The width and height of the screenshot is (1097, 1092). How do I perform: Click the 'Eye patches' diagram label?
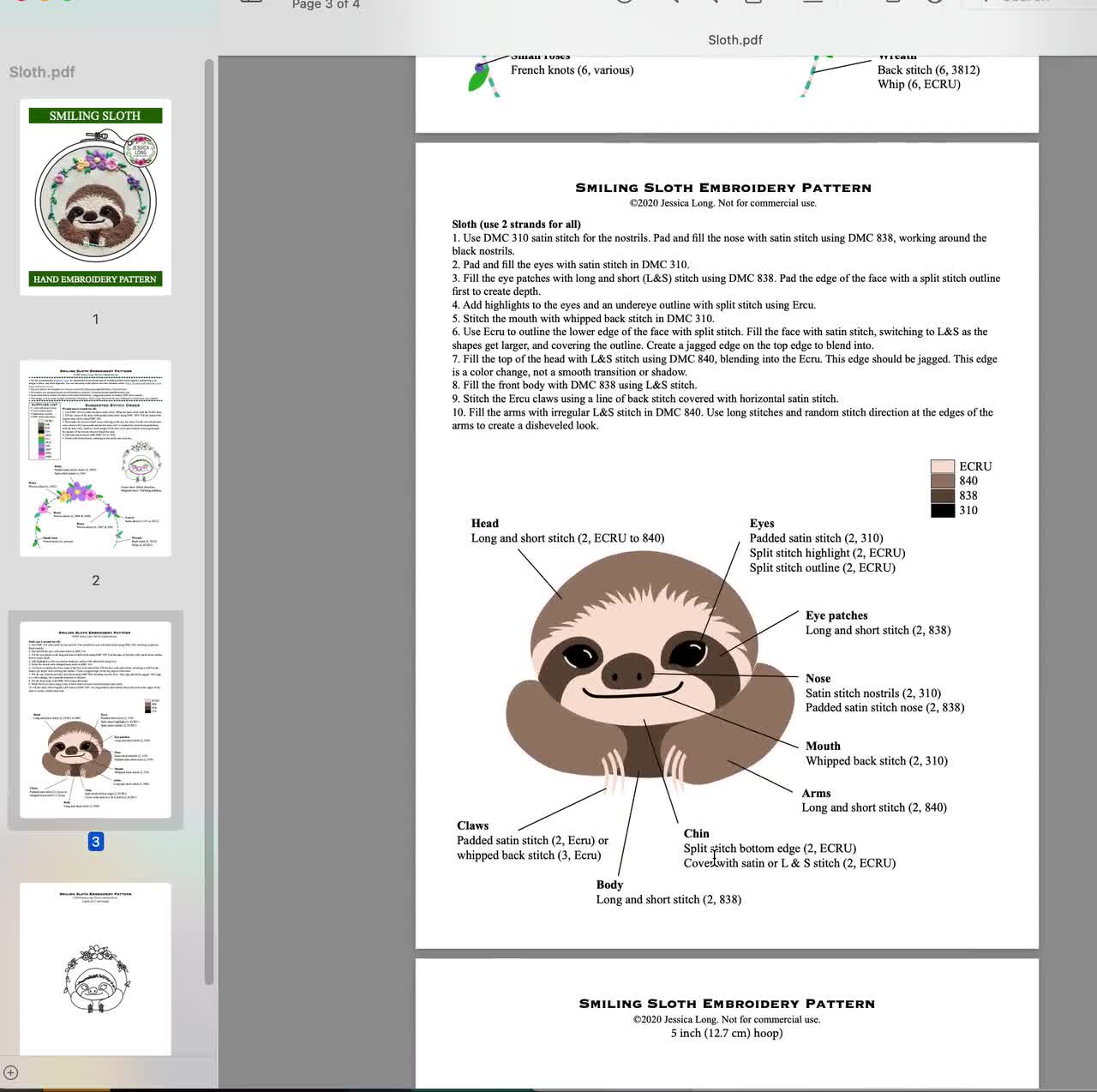tap(836, 615)
